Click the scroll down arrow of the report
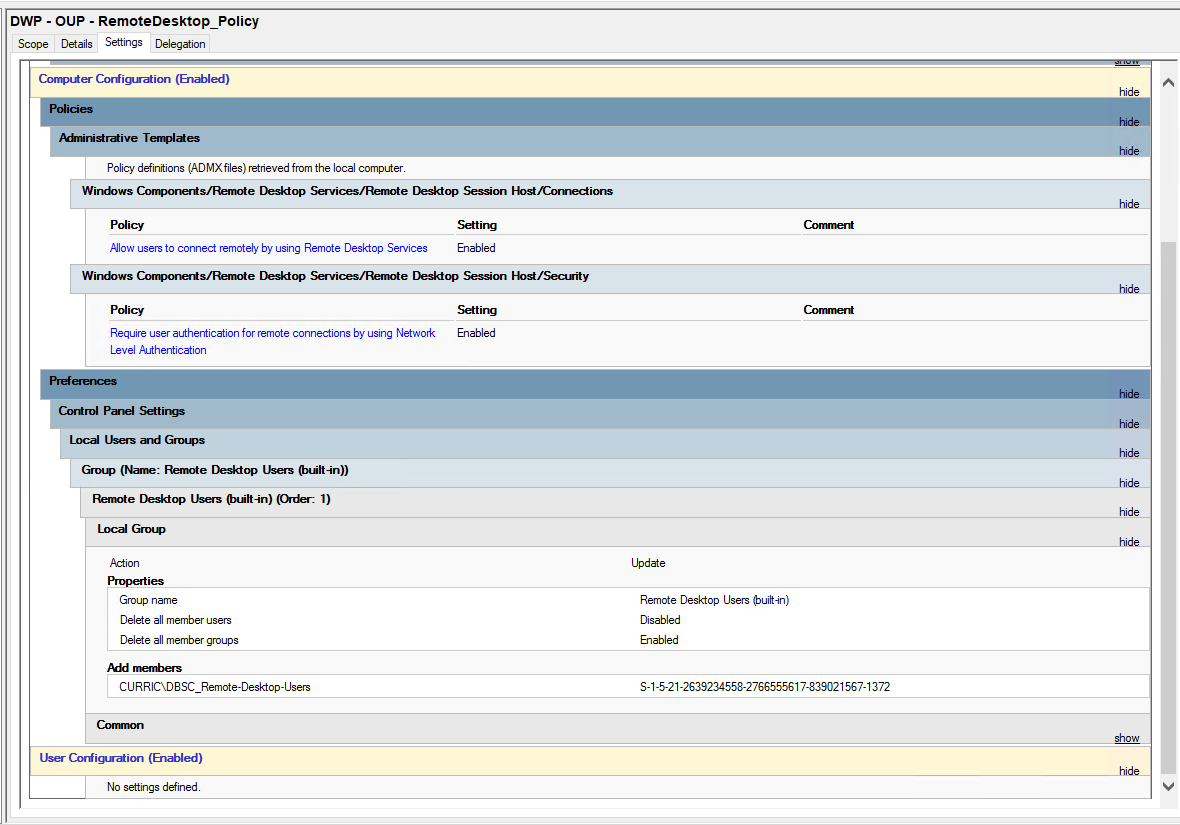The width and height of the screenshot is (1180, 825). click(x=1166, y=787)
